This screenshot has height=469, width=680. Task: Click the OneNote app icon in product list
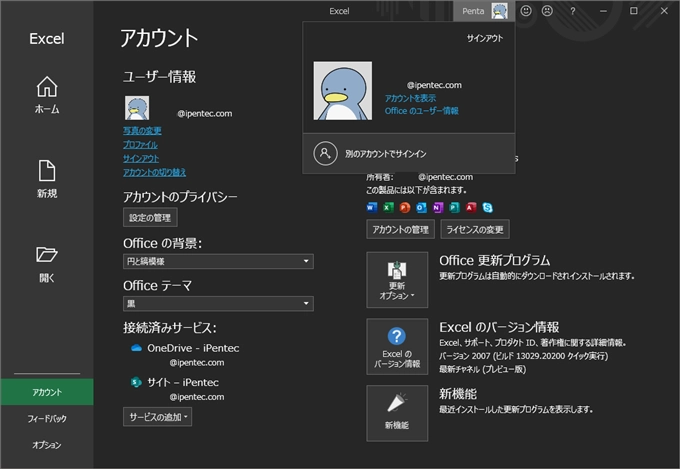coord(438,208)
